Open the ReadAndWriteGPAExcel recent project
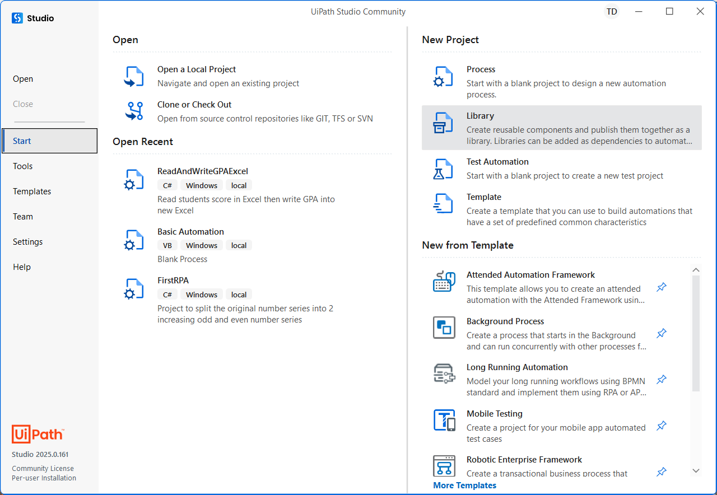This screenshot has width=717, height=495. coord(203,171)
